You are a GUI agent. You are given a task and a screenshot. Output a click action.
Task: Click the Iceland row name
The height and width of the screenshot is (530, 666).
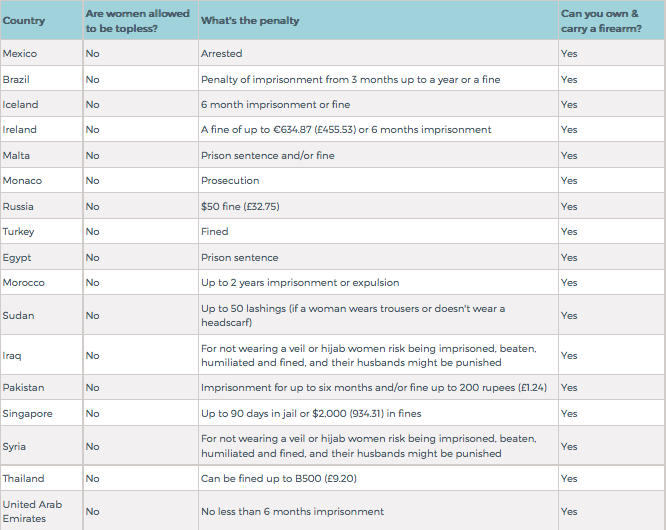(21, 104)
